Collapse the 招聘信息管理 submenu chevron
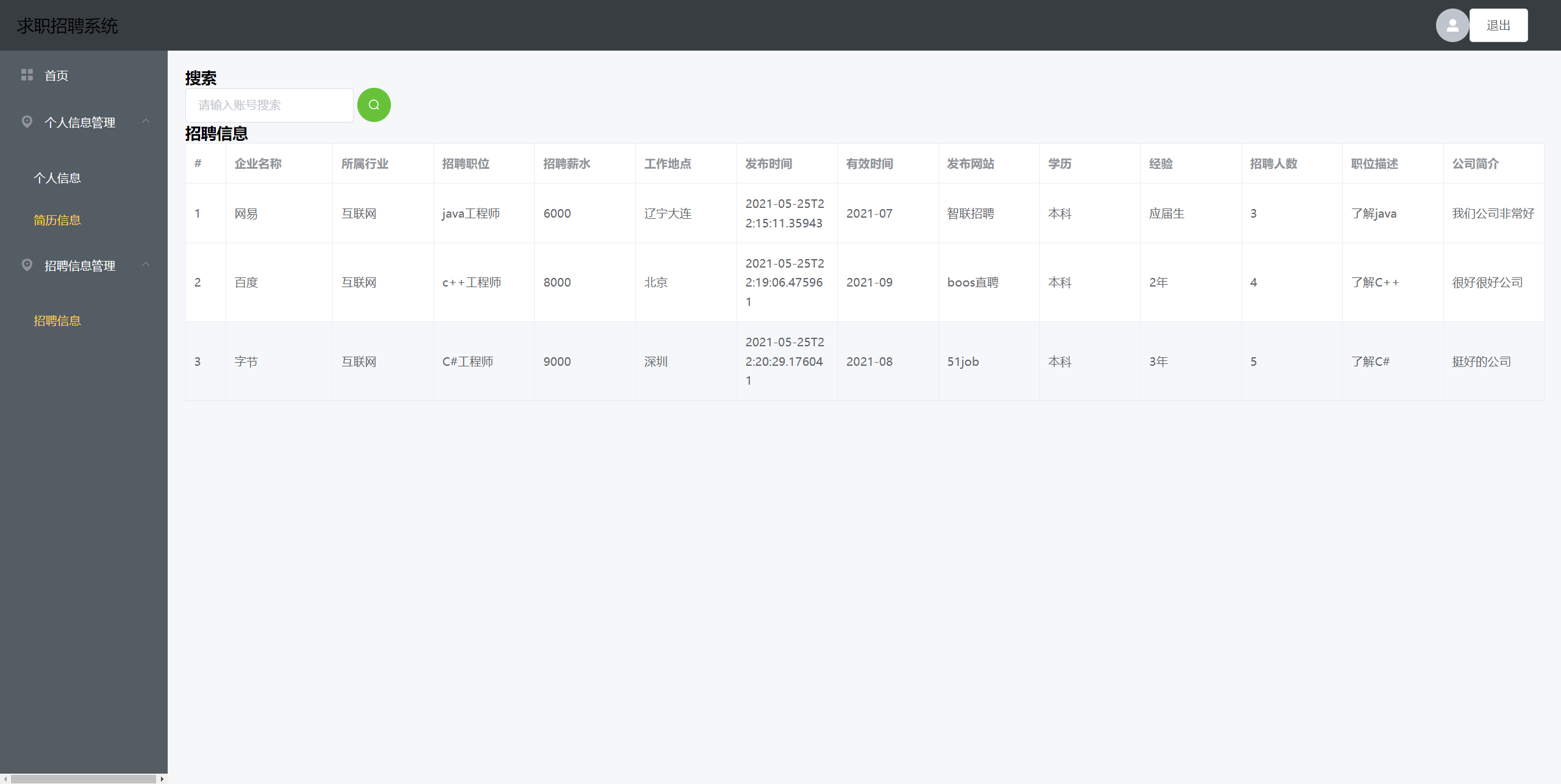The image size is (1561, 784). [x=146, y=265]
